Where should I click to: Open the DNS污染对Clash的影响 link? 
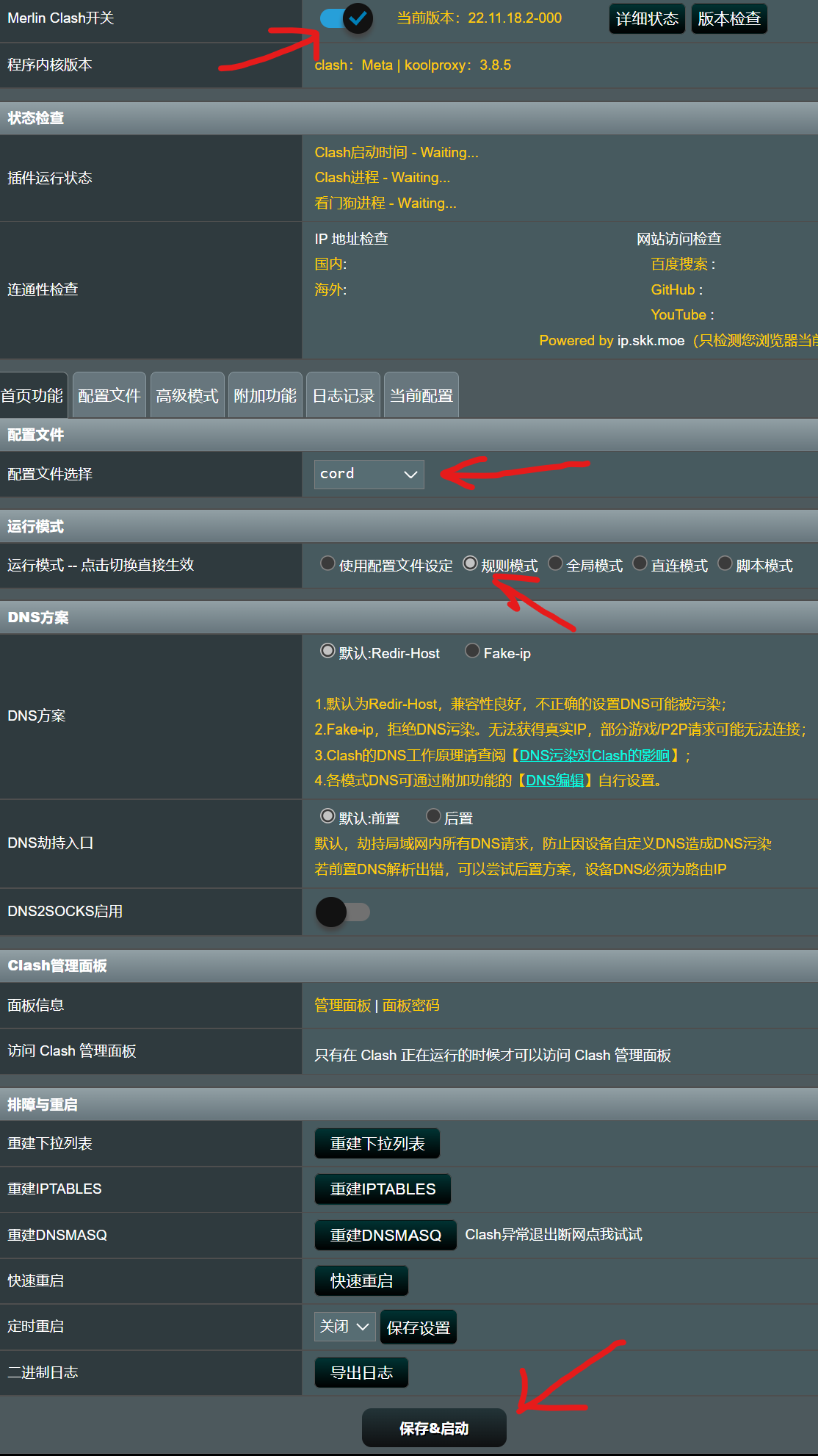pos(594,755)
